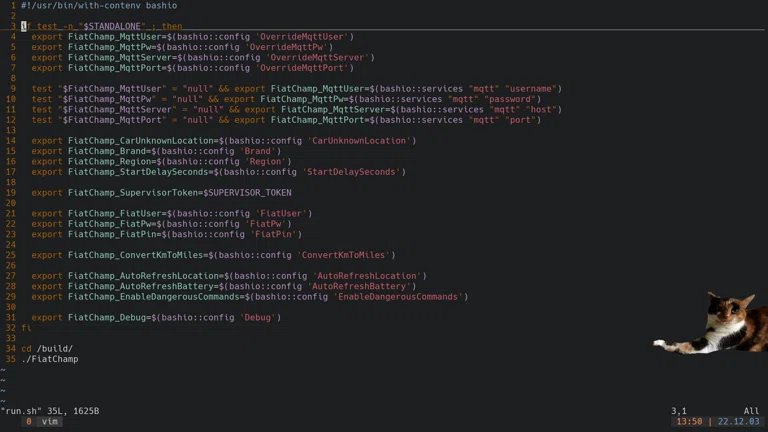Click the 'fi' keyword on line 32
This screenshot has height=432, width=768.
[26, 328]
